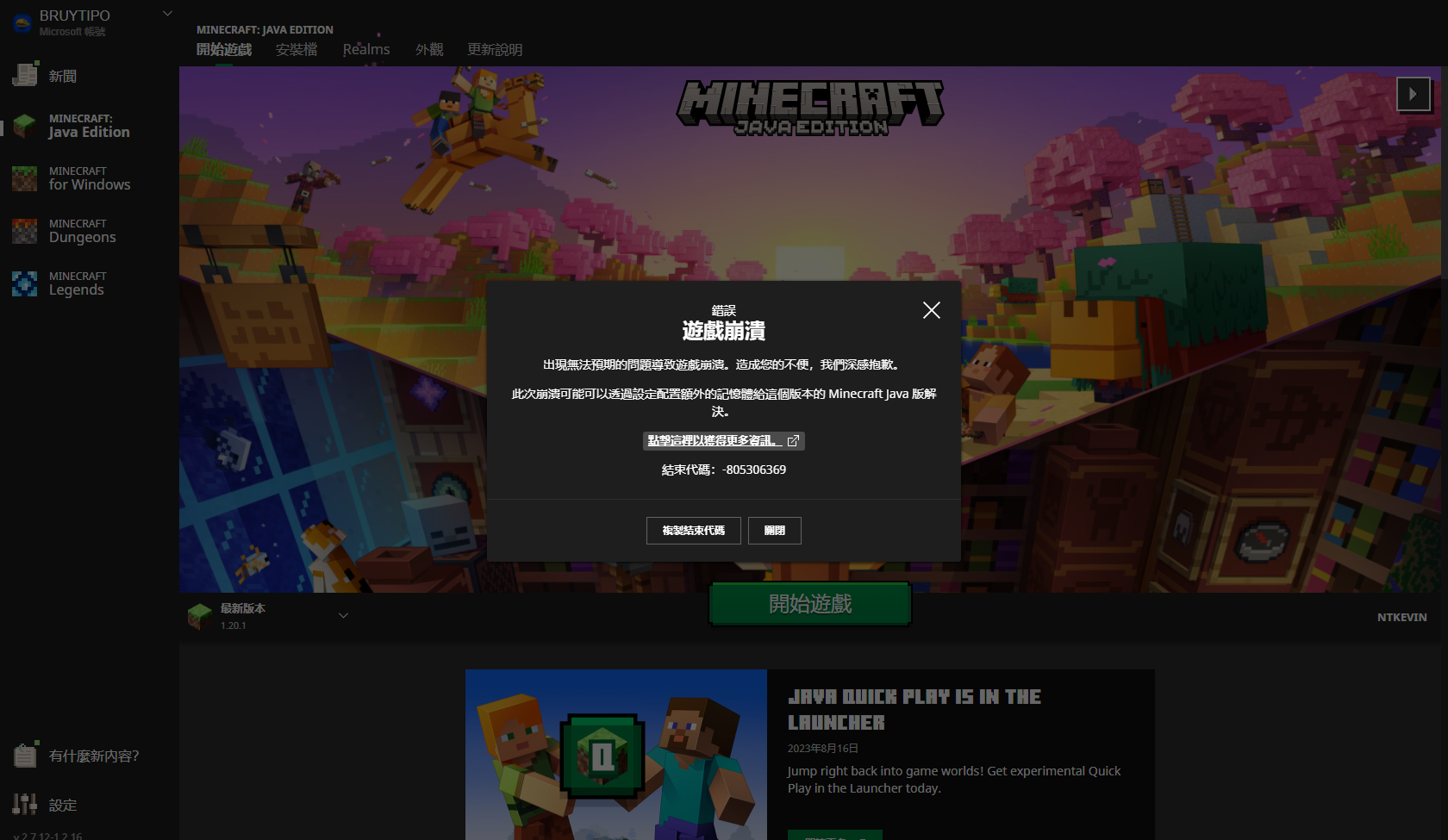Image resolution: width=1448 pixels, height=840 pixels.
Task: Expand the 最新版本 version selector chevron
Action: pos(343,615)
